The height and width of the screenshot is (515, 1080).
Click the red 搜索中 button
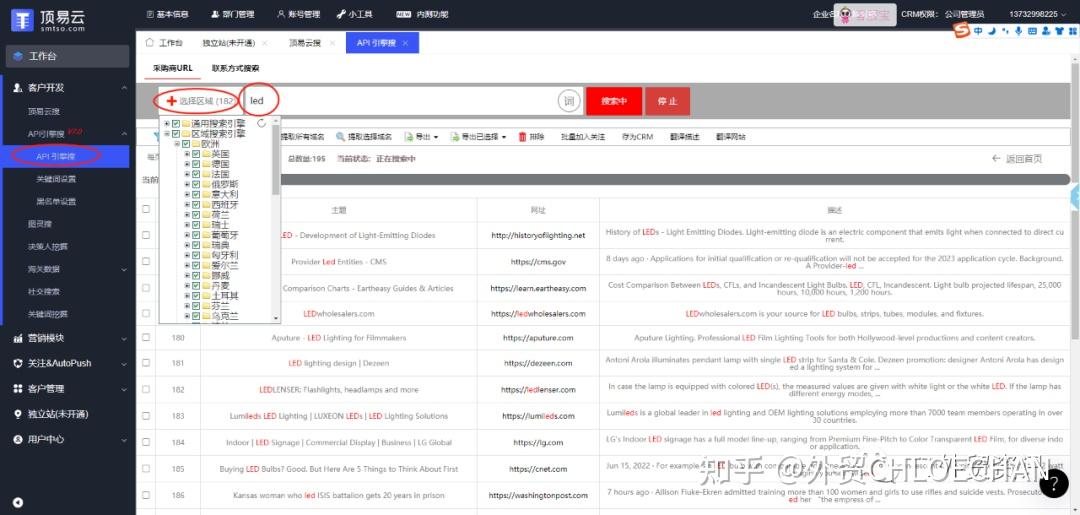(614, 101)
